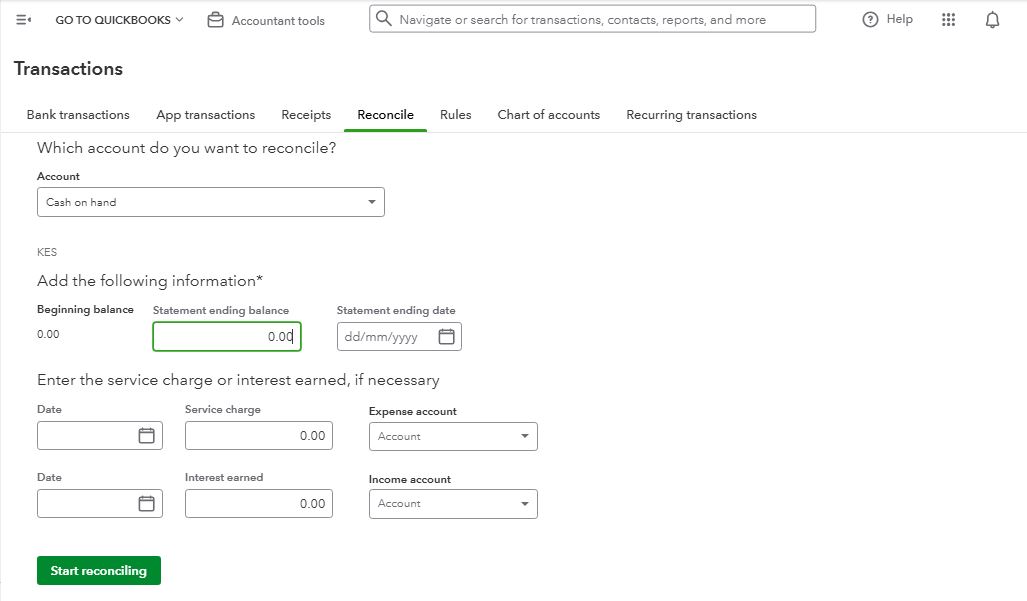1027x601 pixels.
Task: Open the Recurring transactions tab
Action: pos(691,115)
